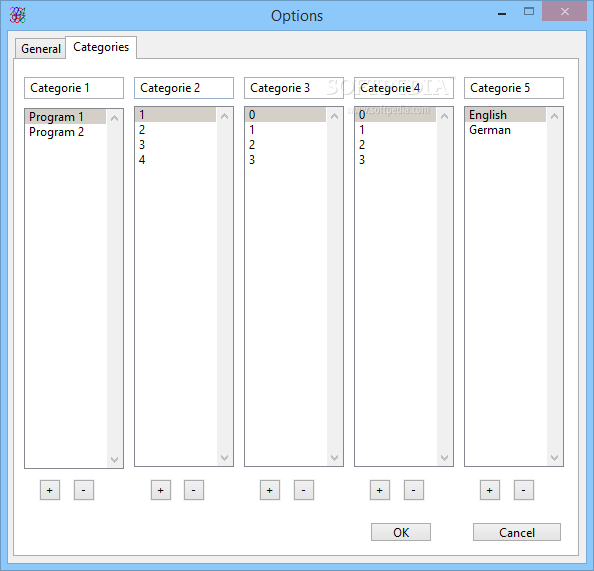
Task: Click the Categorie 4 list scroll up arrow
Action: pyautogui.click(x=444, y=116)
